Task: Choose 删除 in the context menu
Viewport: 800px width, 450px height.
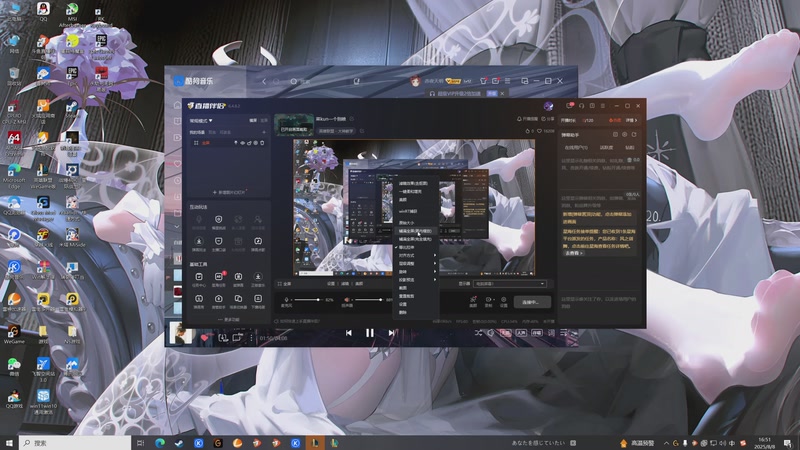Action: click(416, 312)
